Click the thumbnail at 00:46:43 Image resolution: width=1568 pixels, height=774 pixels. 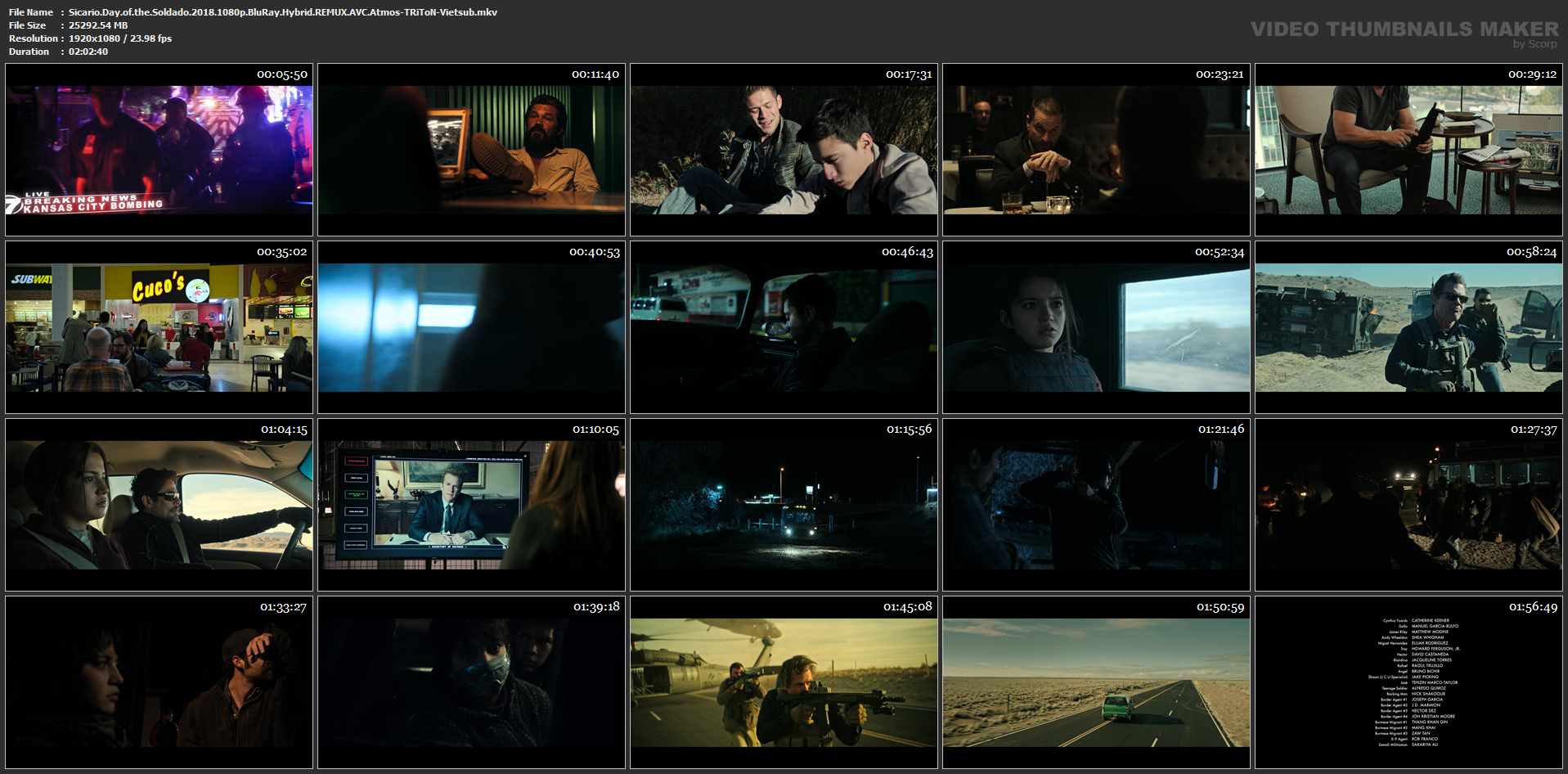pyautogui.click(x=784, y=327)
